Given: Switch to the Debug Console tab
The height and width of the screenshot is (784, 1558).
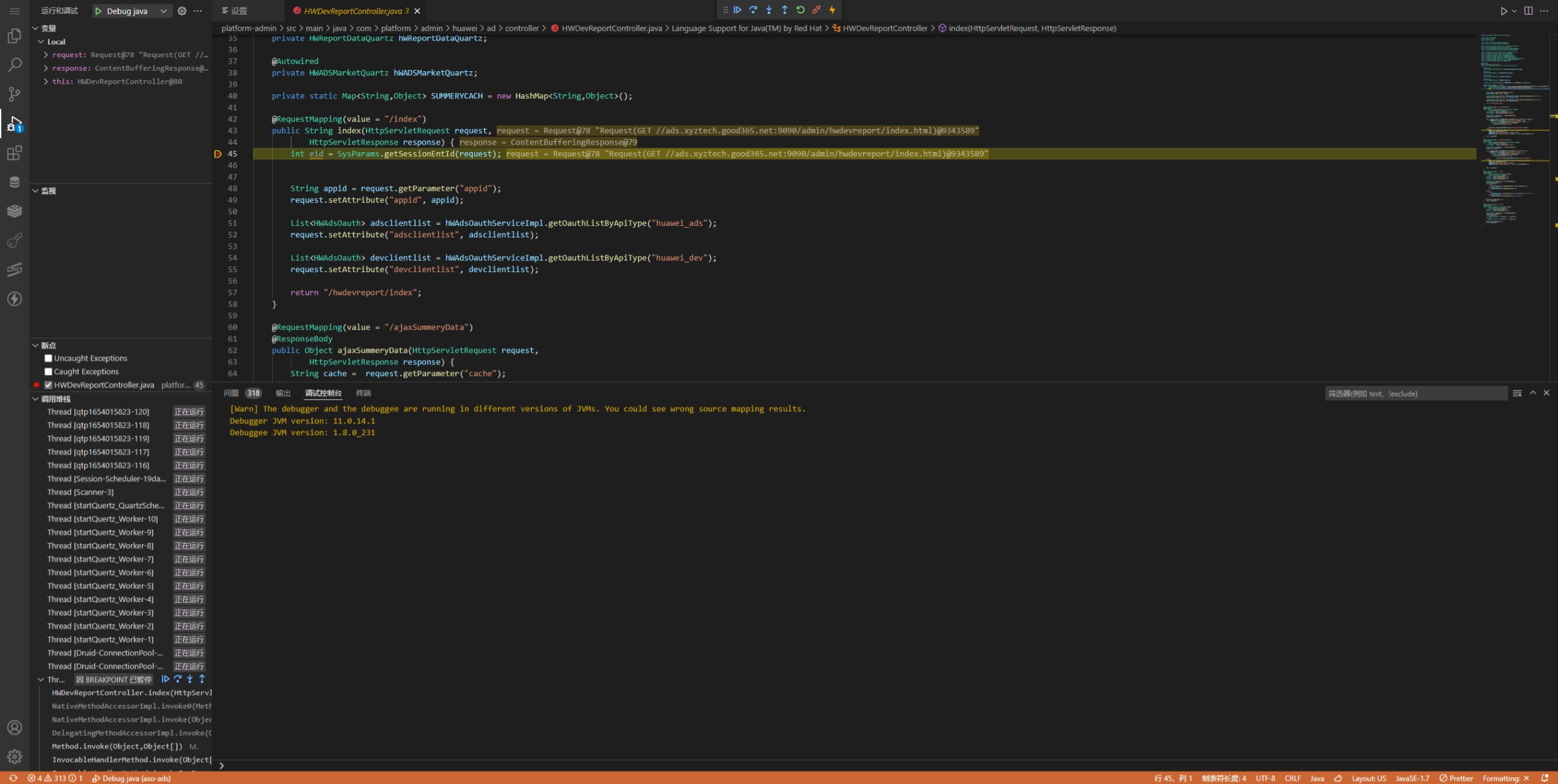Looking at the screenshot, I should [x=323, y=393].
